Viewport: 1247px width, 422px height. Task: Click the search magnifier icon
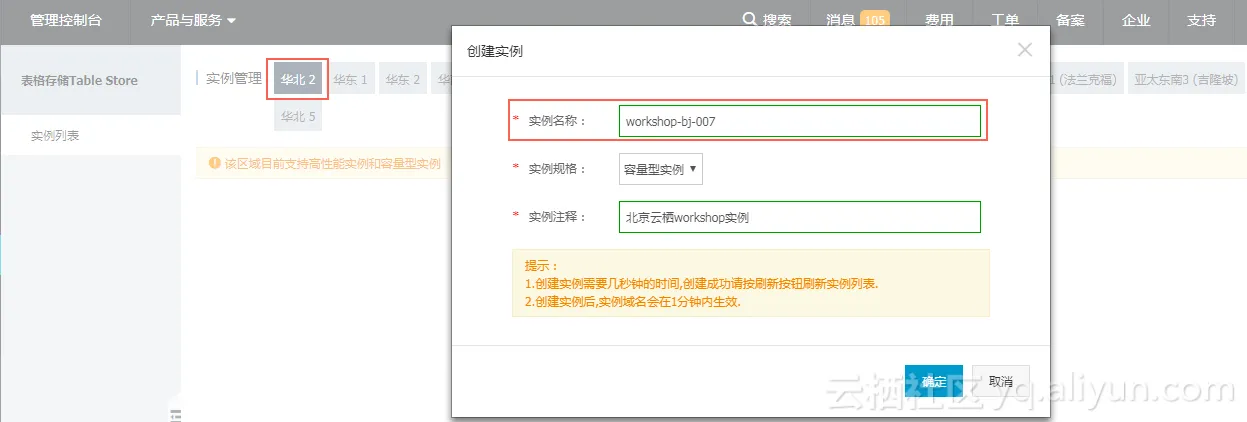click(x=750, y=20)
